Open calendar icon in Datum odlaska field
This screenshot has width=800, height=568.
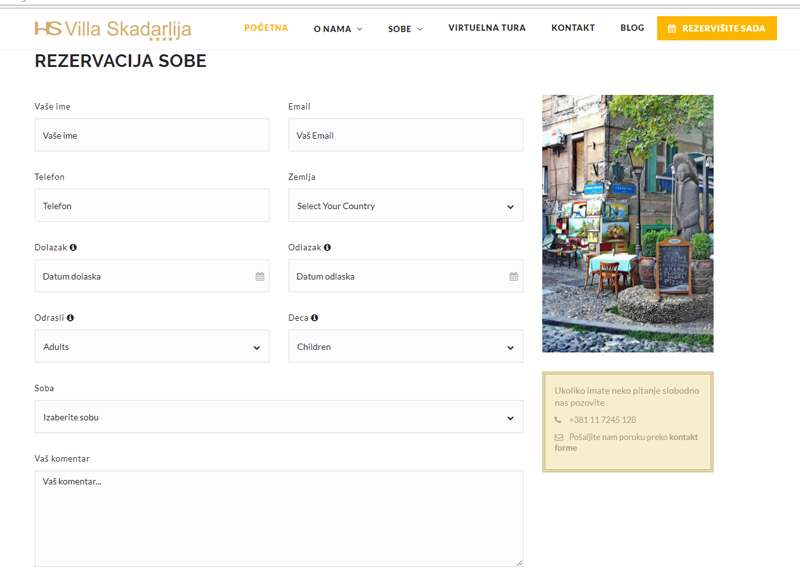[514, 276]
